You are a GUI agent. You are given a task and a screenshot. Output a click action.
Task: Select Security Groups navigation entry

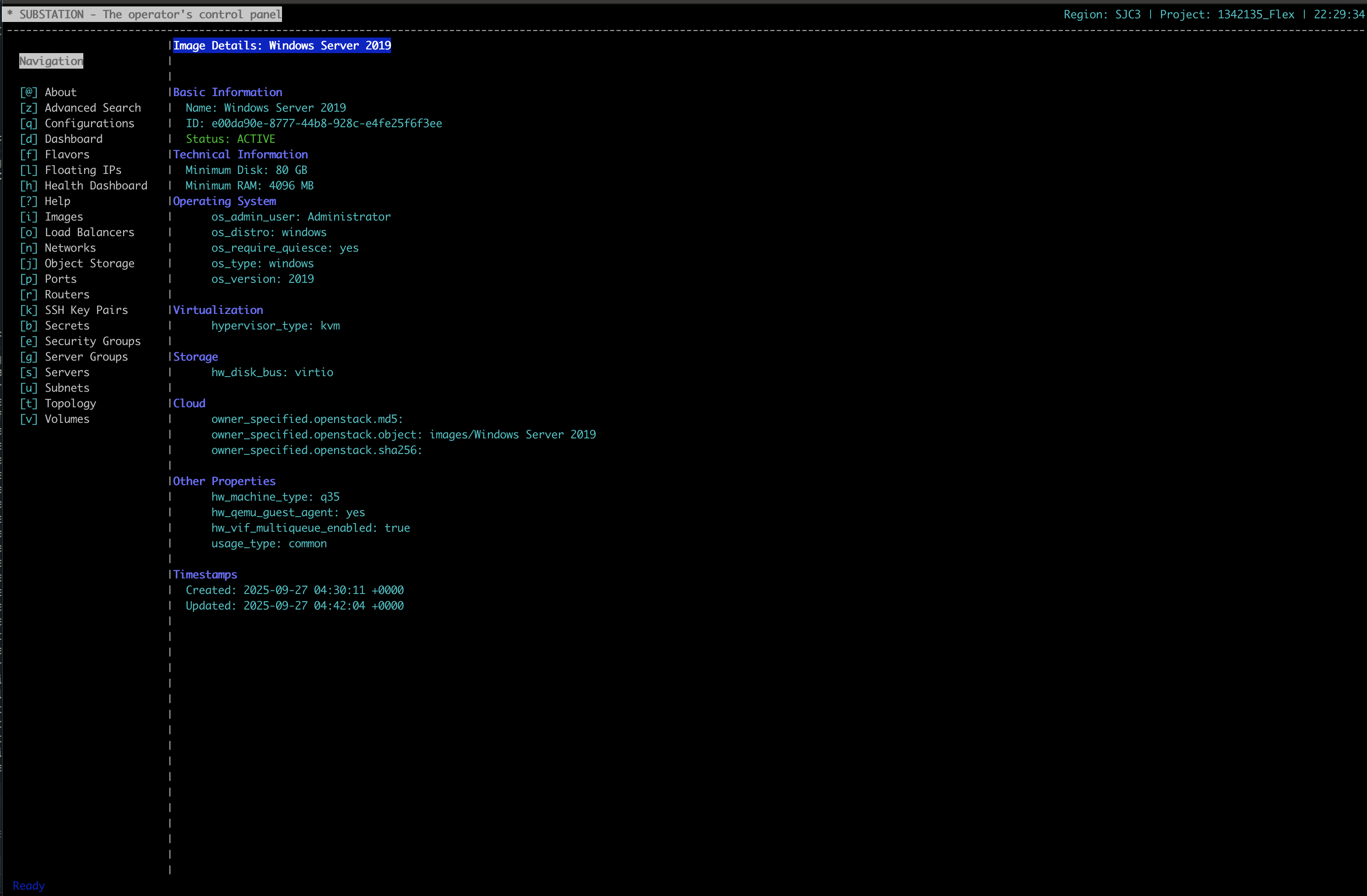[92, 341]
